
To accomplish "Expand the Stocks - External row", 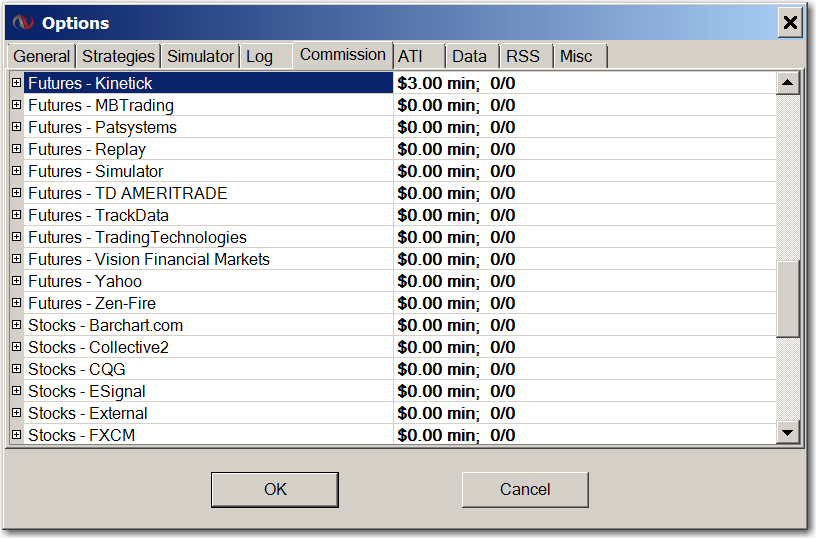I will (x=17, y=413).
